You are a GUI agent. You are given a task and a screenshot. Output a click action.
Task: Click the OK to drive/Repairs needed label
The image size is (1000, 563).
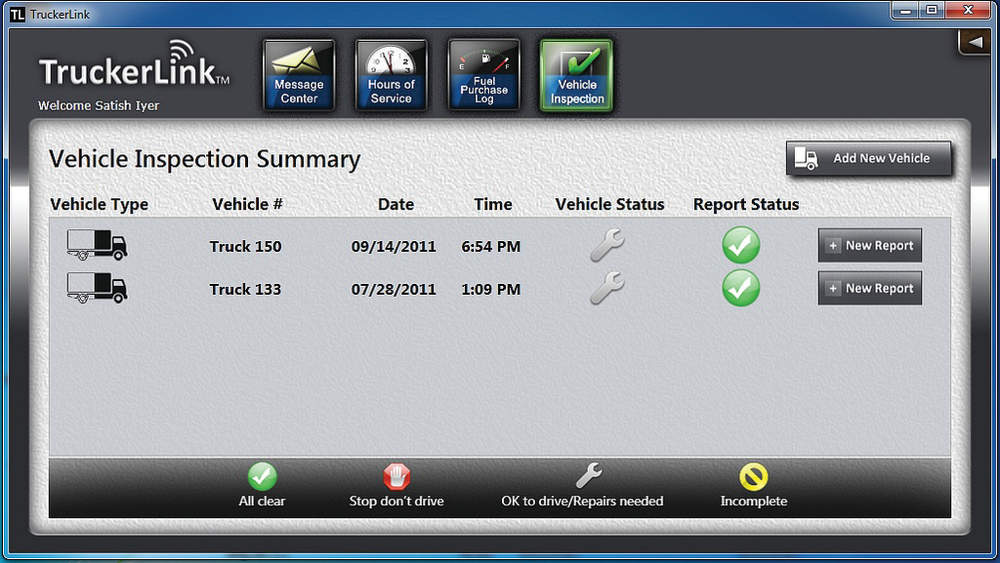point(582,501)
